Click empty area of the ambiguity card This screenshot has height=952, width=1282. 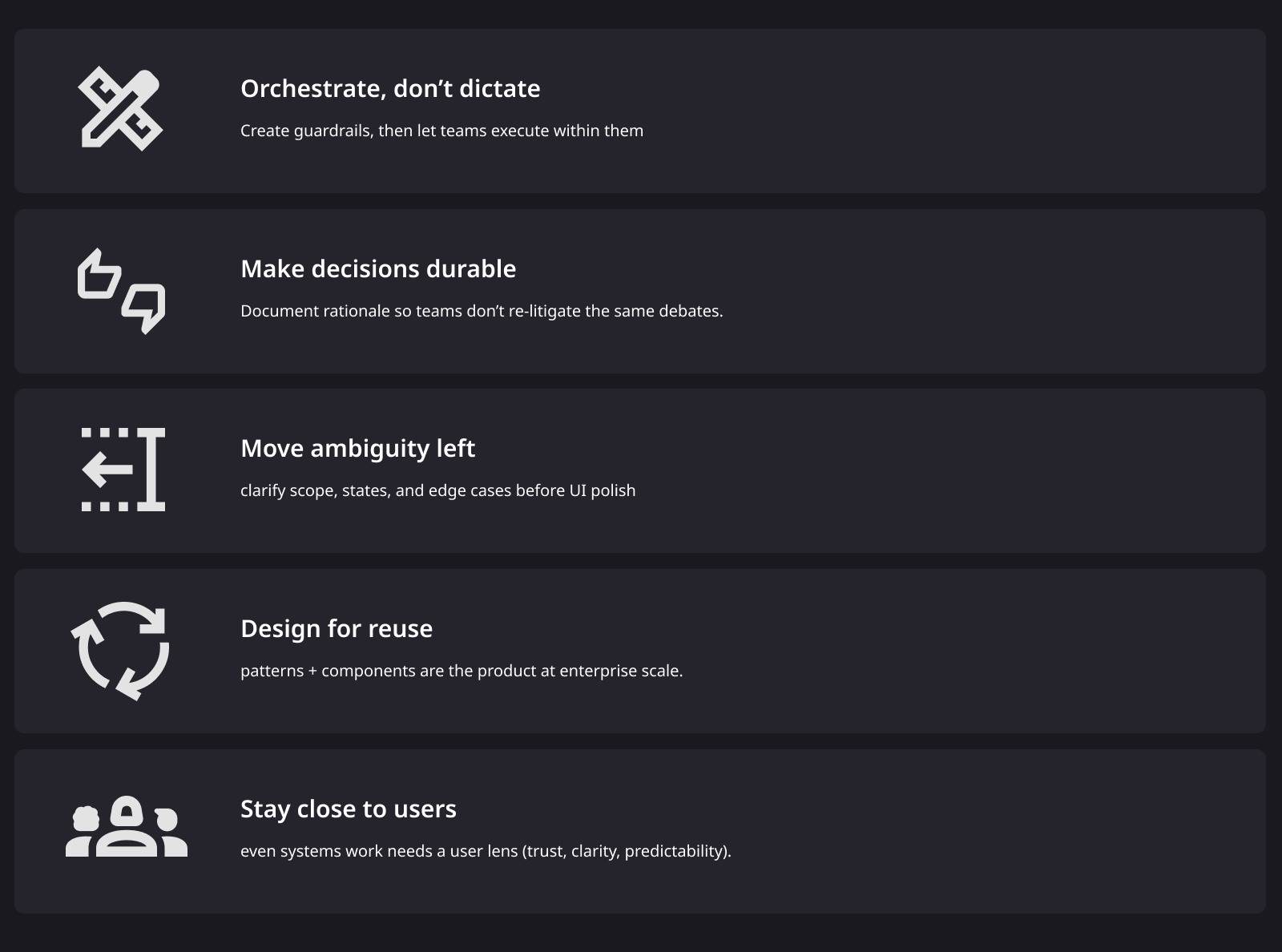(961, 470)
